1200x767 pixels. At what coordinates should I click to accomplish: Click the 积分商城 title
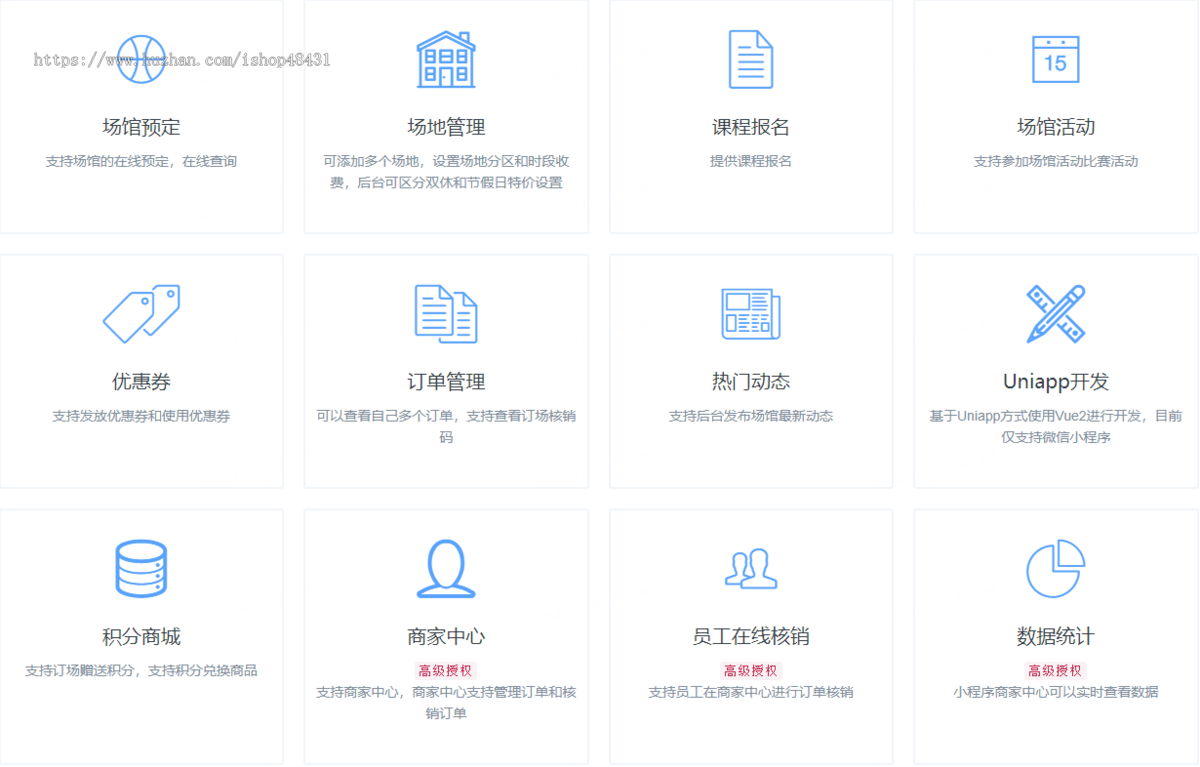click(141, 637)
